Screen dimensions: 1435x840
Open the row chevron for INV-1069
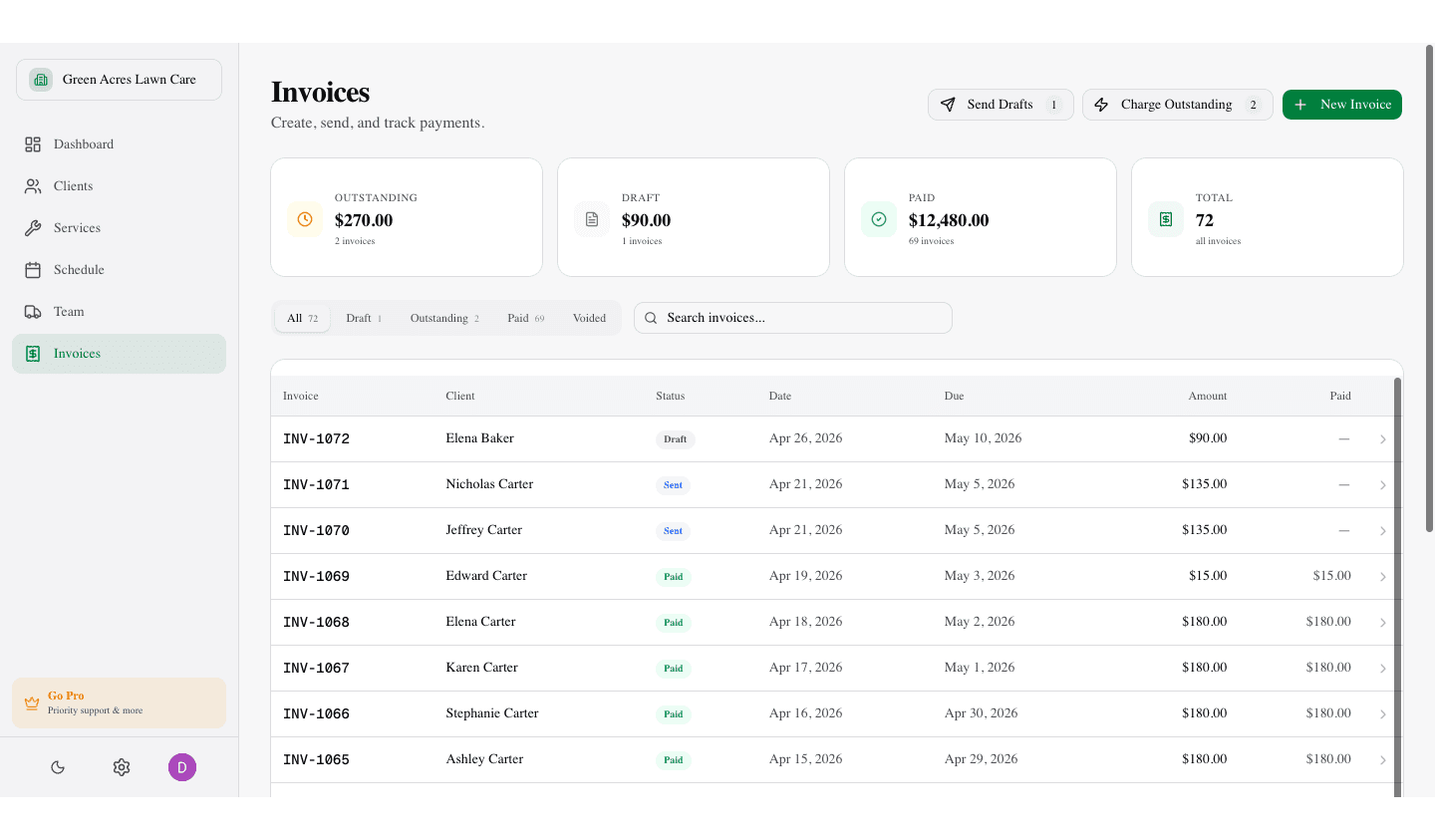pyautogui.click(x=1382, y=576)
